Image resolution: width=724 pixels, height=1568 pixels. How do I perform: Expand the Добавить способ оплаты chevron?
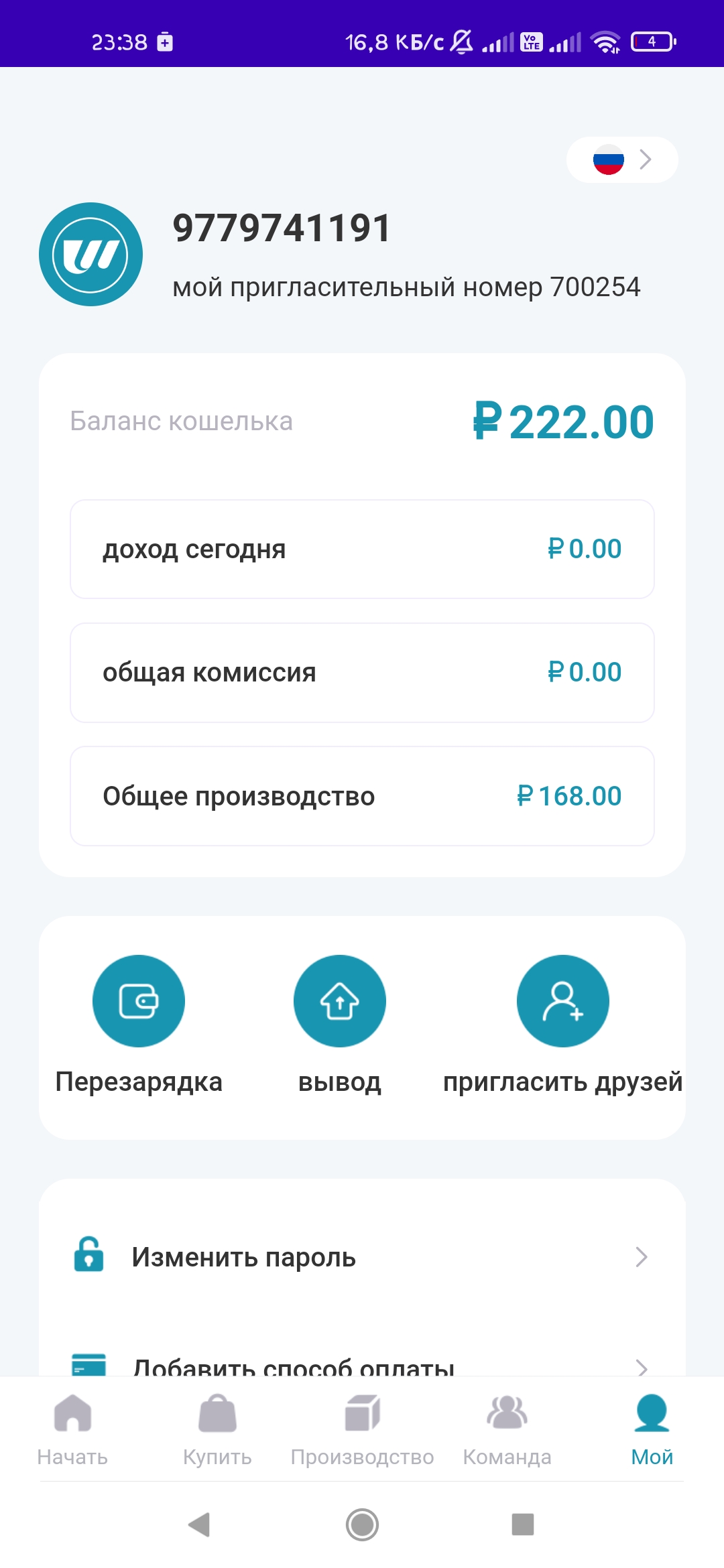(x=641, y=1367)
